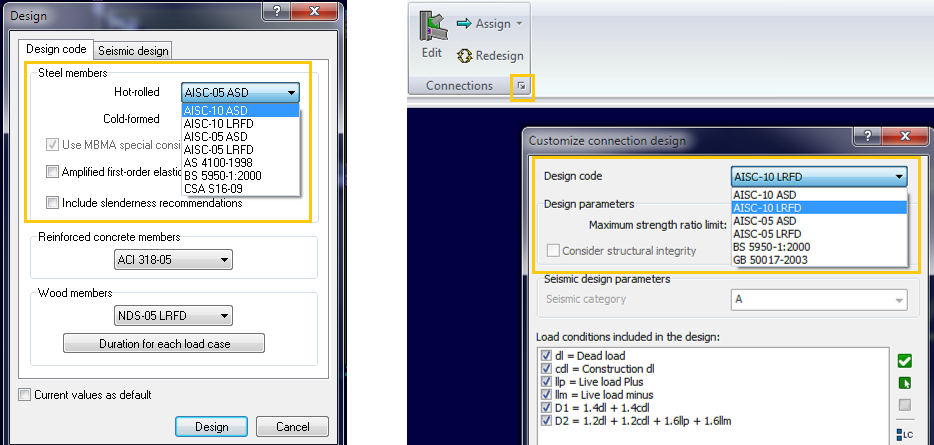Click the Redesign connections icon
This screenshot has width=934, height=445.
point(464,56)
